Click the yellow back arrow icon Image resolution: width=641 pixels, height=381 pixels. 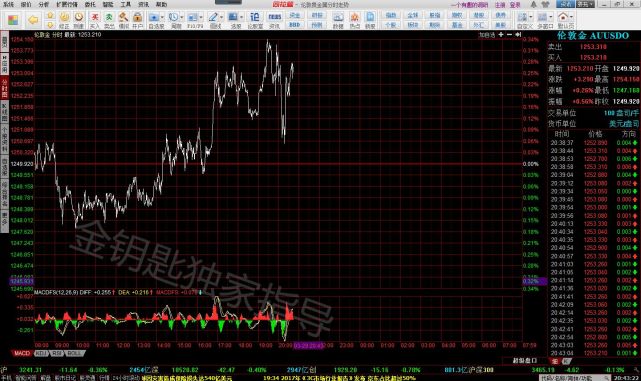(x=33, y=20)
